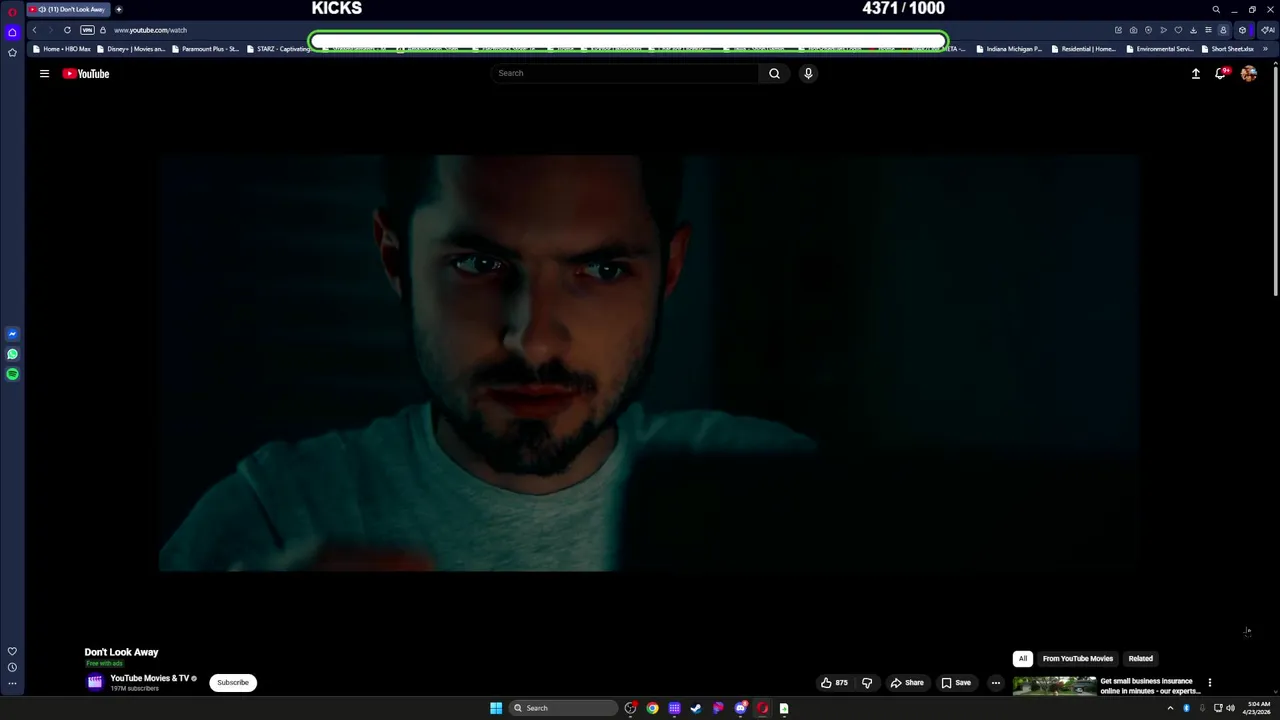Open the Residential | Home... bookmark

point(1084,49)
